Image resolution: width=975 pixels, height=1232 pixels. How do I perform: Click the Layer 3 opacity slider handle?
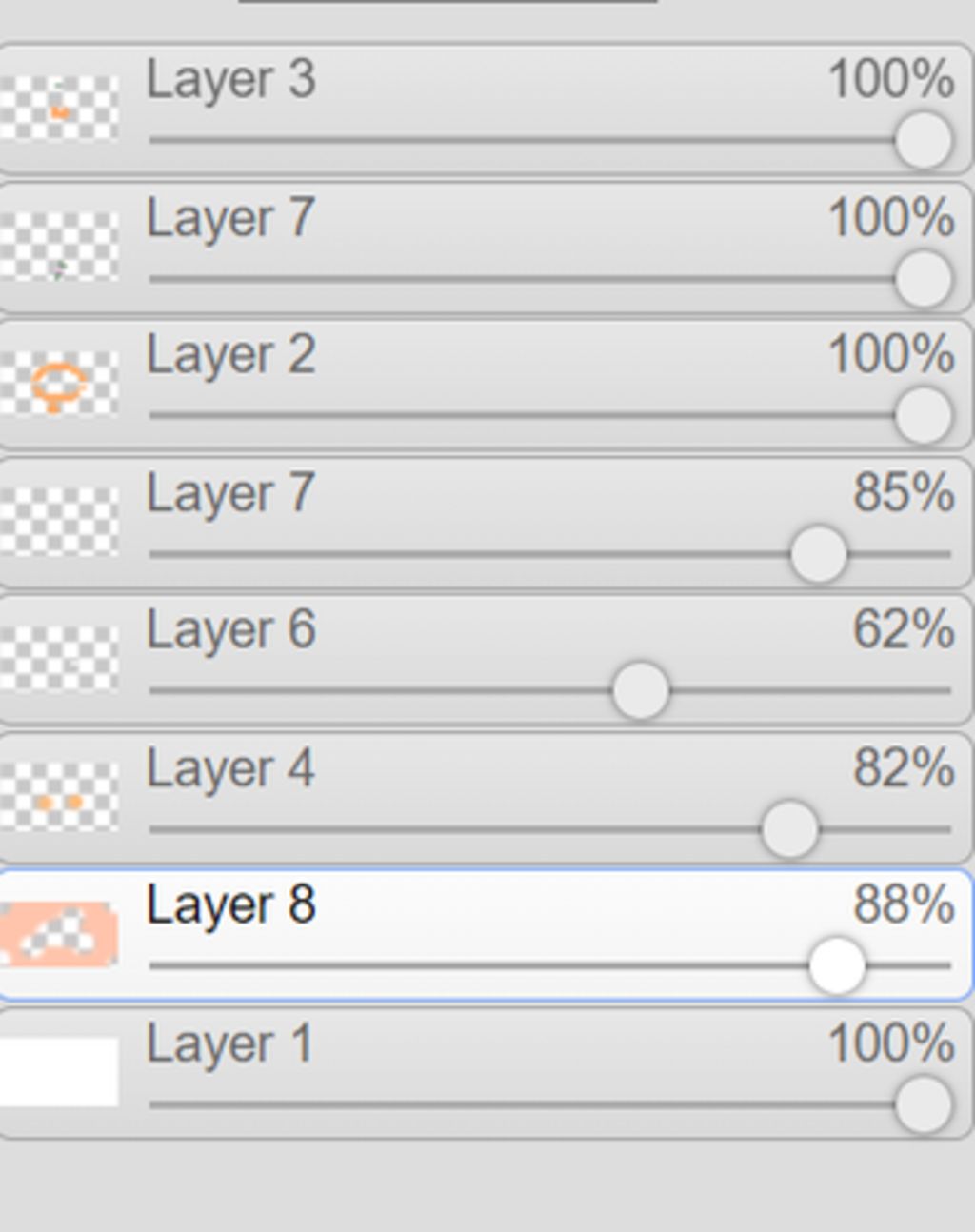point(923,141)
